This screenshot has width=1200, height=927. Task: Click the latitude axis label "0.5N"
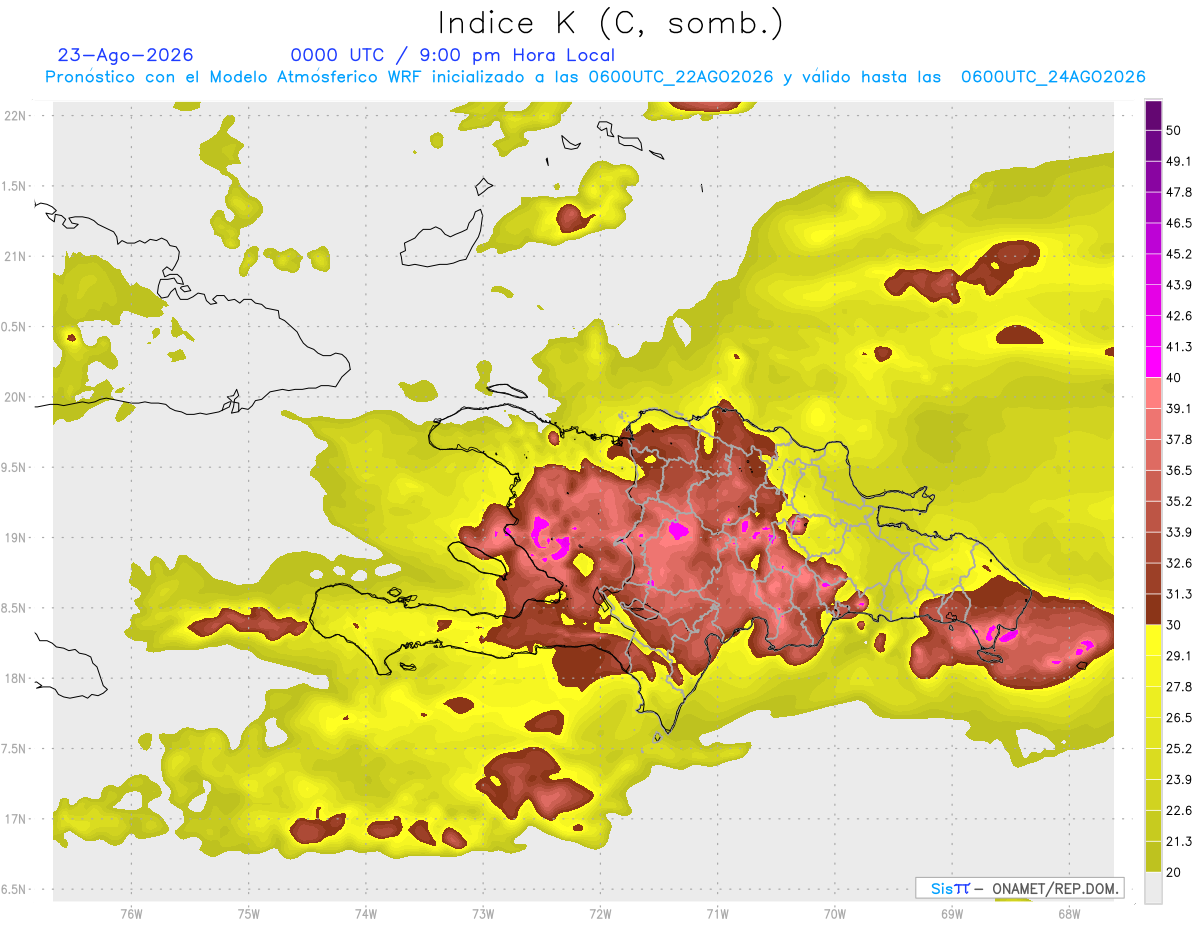14,327
